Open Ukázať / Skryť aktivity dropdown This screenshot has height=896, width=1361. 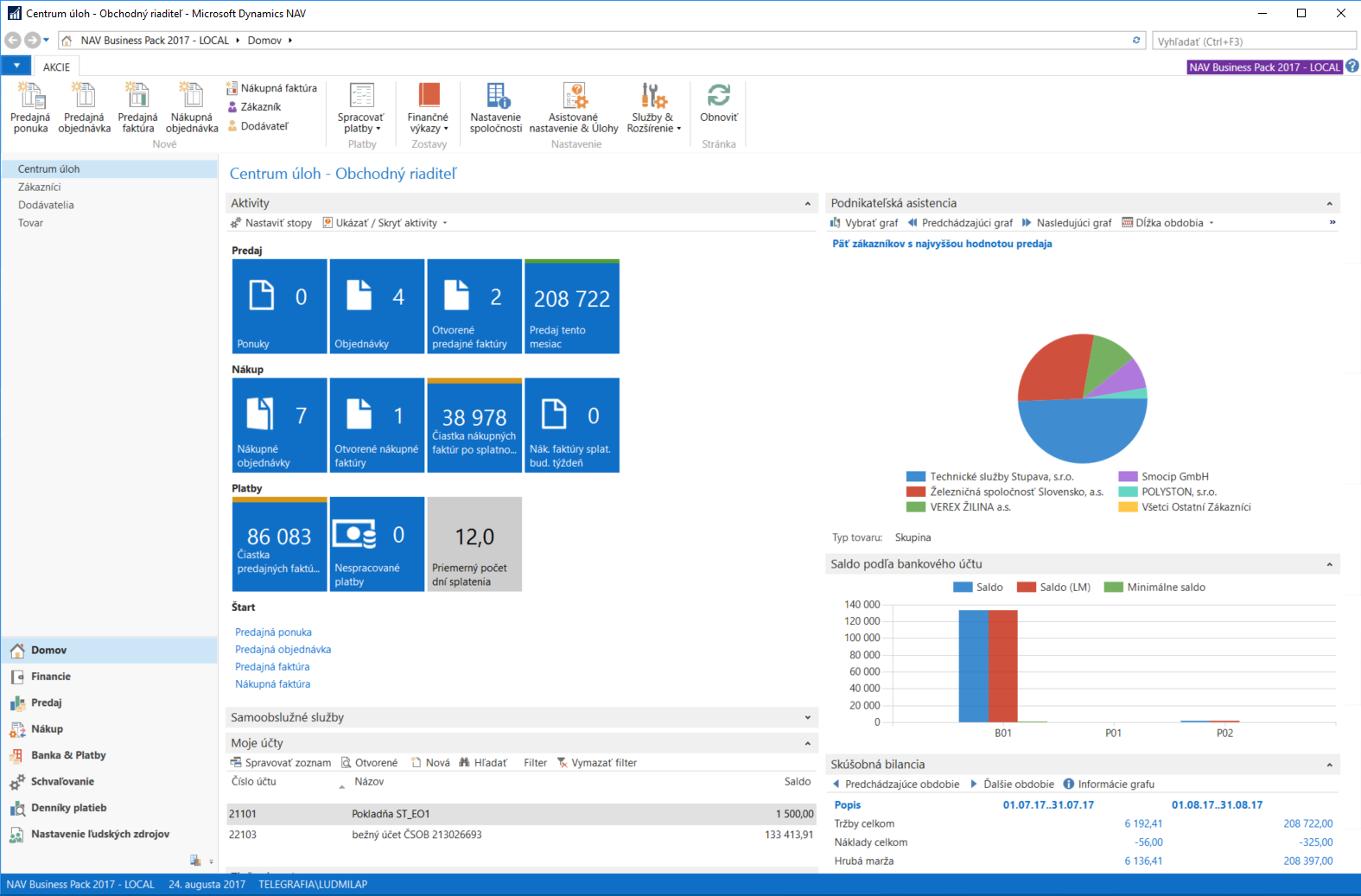click(x=385, y=223)
